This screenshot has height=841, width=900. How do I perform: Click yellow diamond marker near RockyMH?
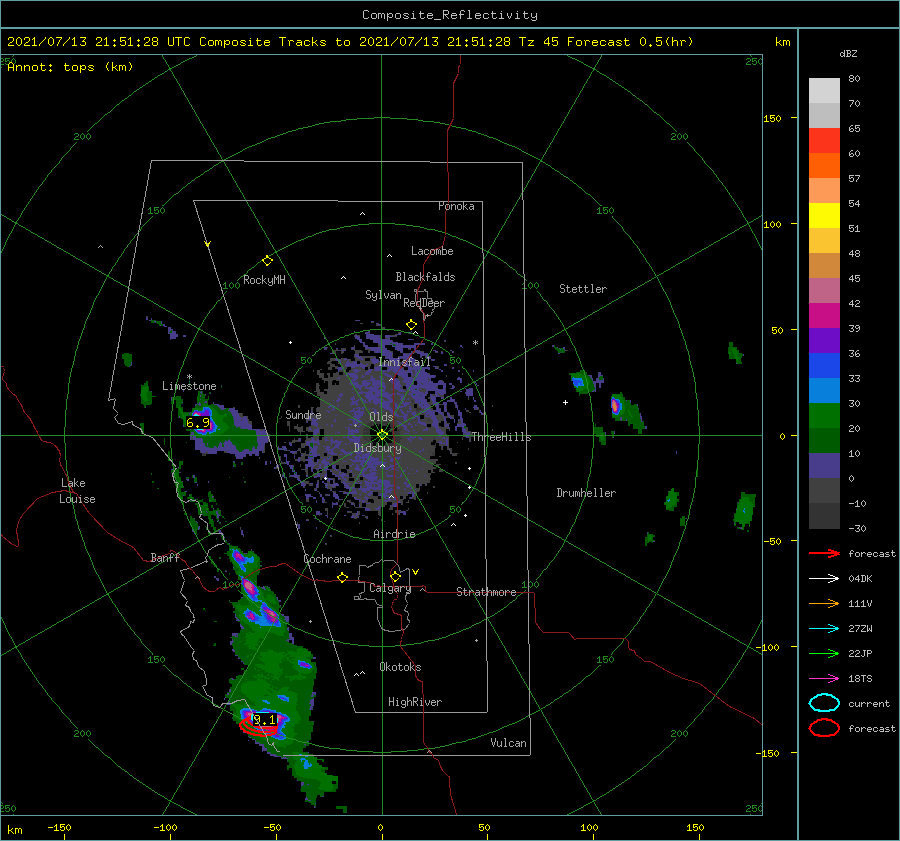pyautogui.click(x=267, y=261)
